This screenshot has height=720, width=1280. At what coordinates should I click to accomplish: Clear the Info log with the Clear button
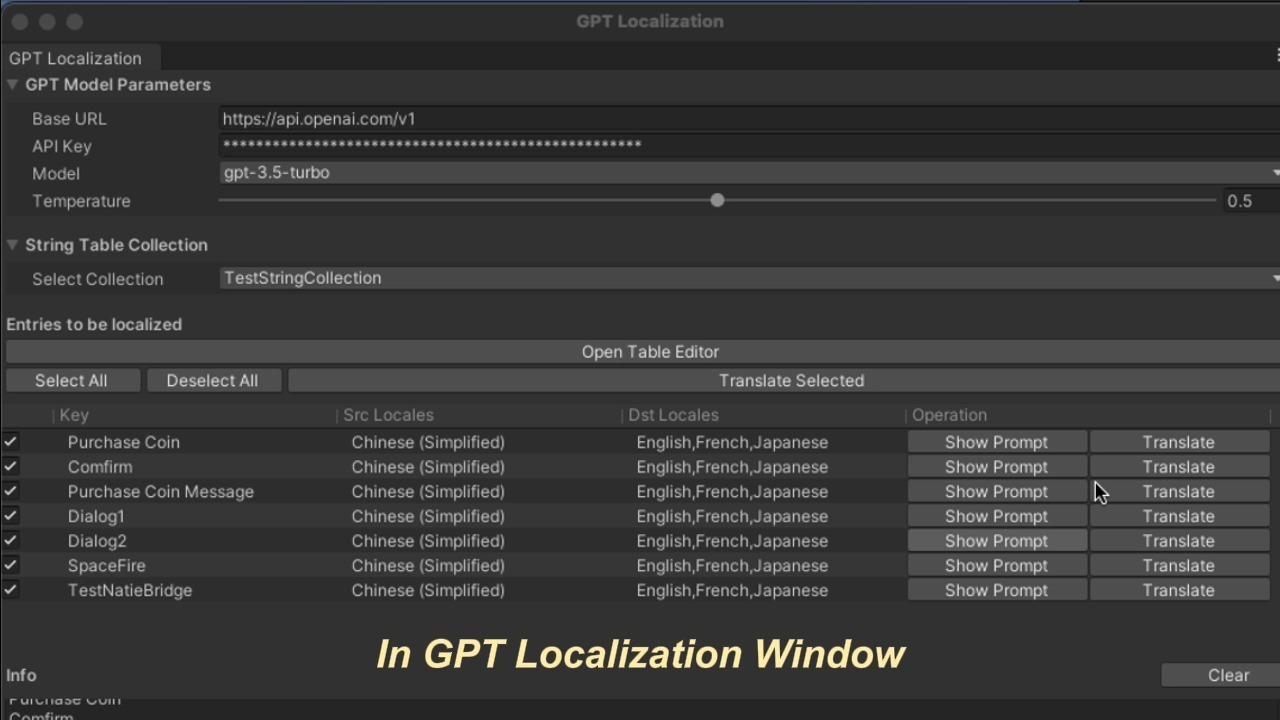(1228, 675)
